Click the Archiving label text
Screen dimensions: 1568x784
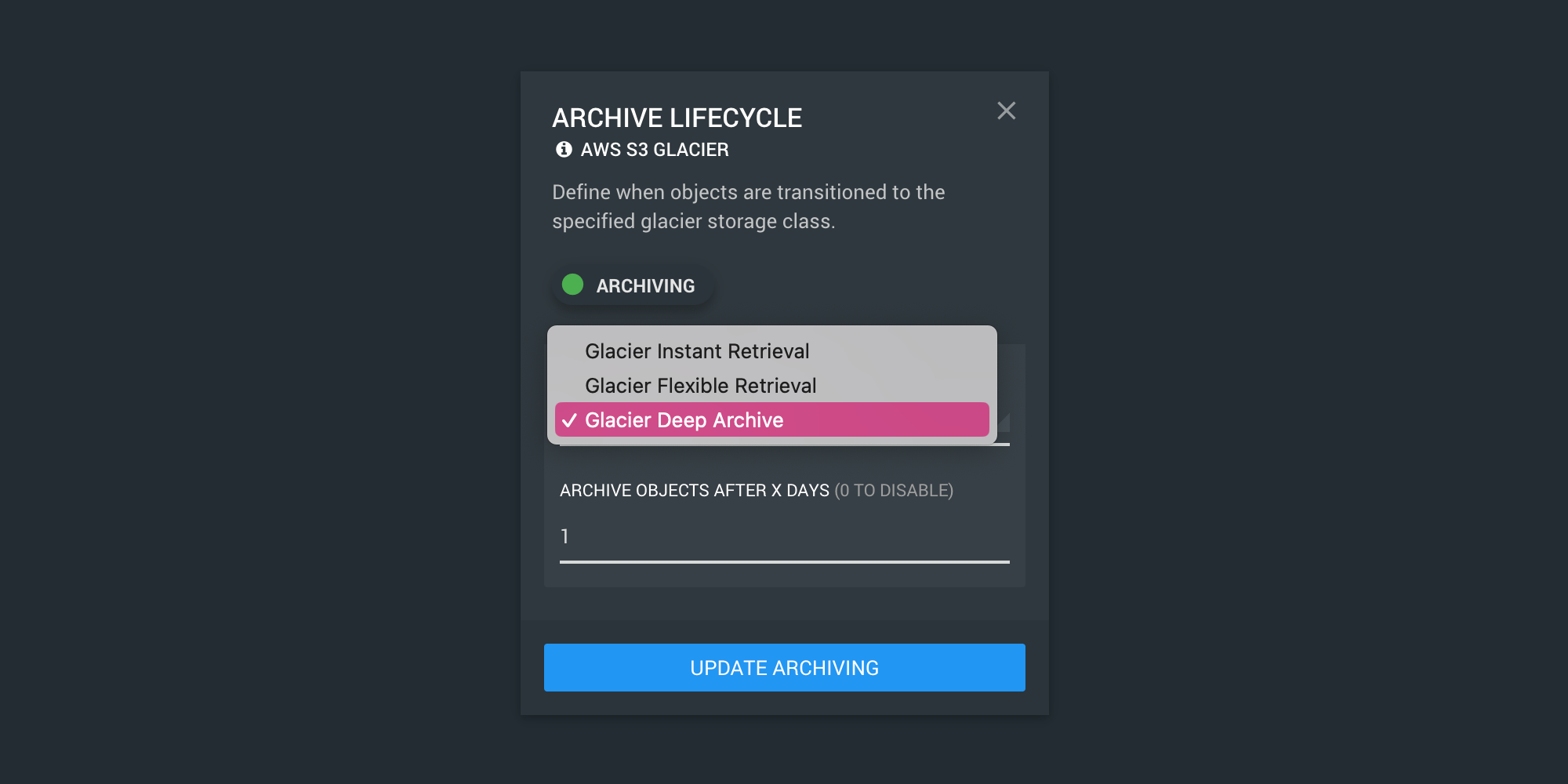click(x=645, y=286)
